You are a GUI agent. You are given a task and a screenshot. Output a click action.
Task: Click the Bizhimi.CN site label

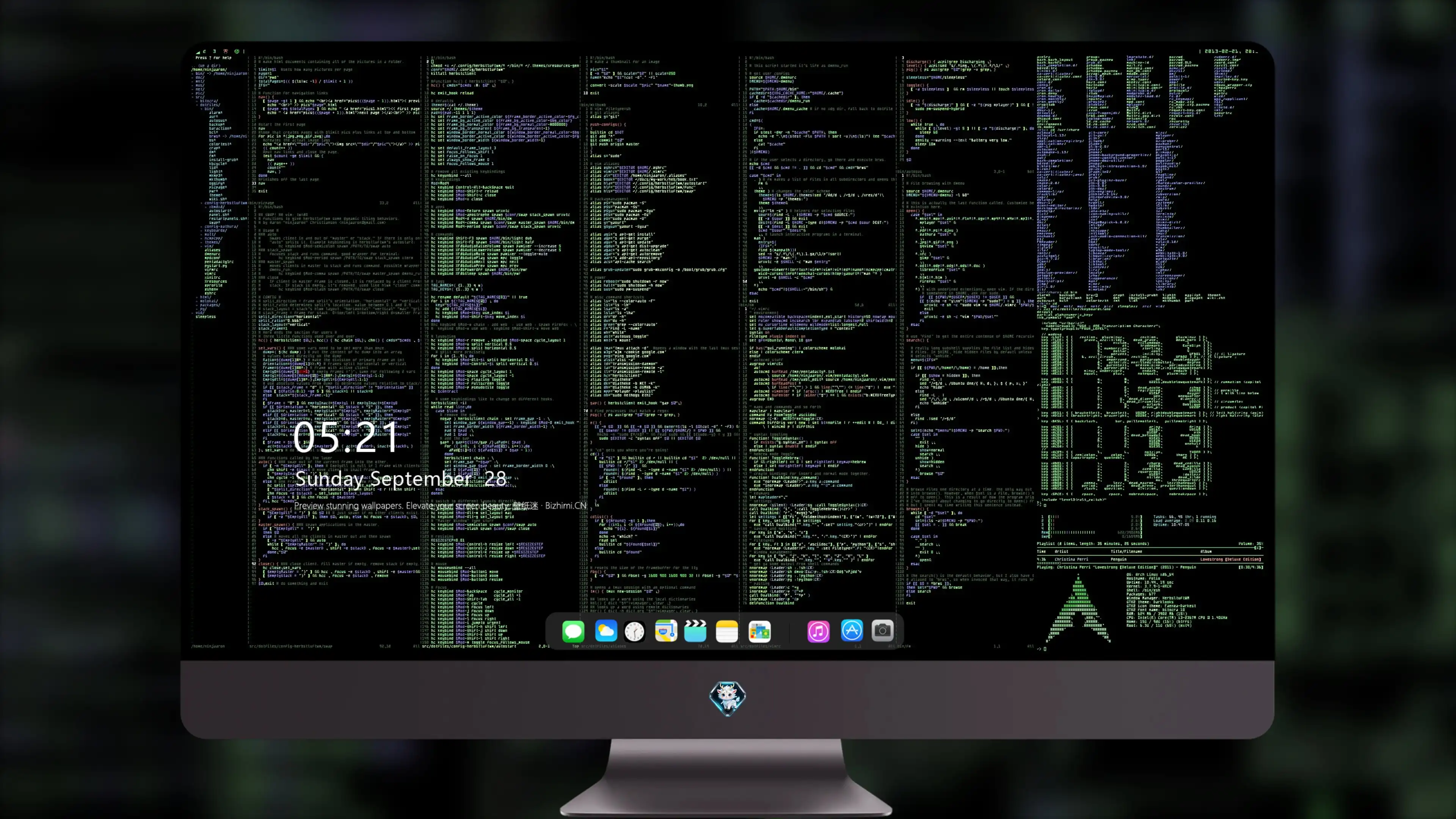pos(566,506)
